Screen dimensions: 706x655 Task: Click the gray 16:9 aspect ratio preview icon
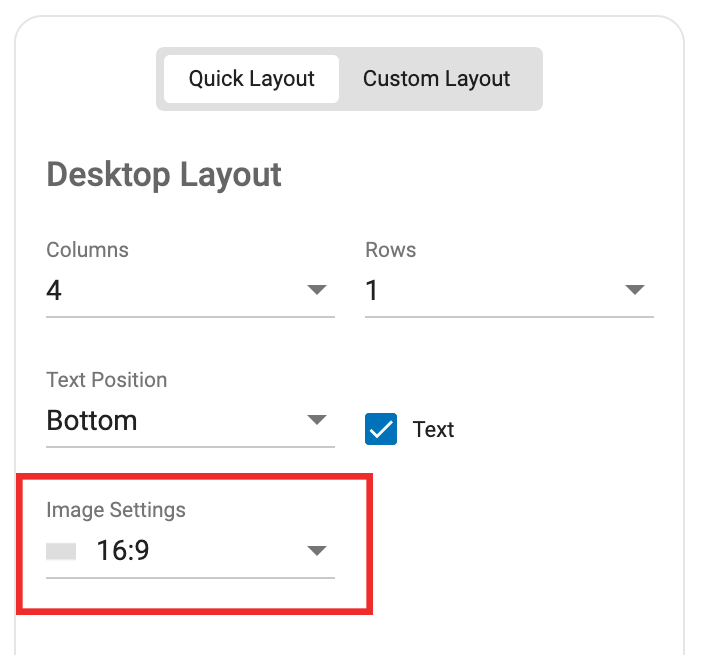point(61,551)
